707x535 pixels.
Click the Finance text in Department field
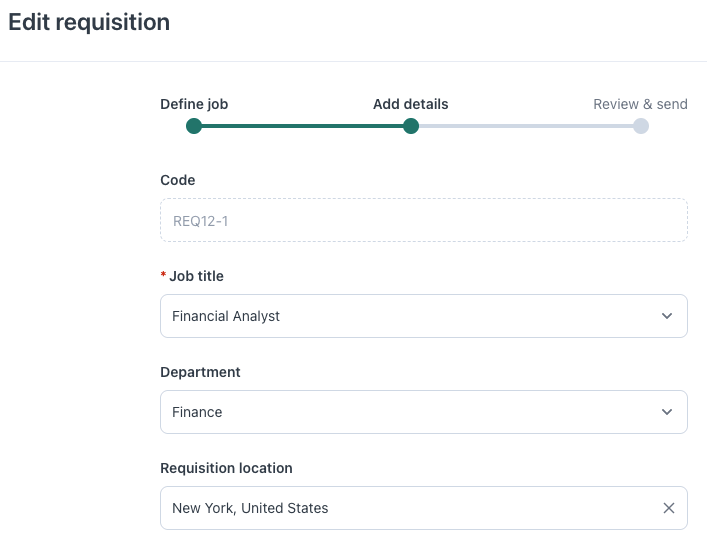tap(197, 412)
